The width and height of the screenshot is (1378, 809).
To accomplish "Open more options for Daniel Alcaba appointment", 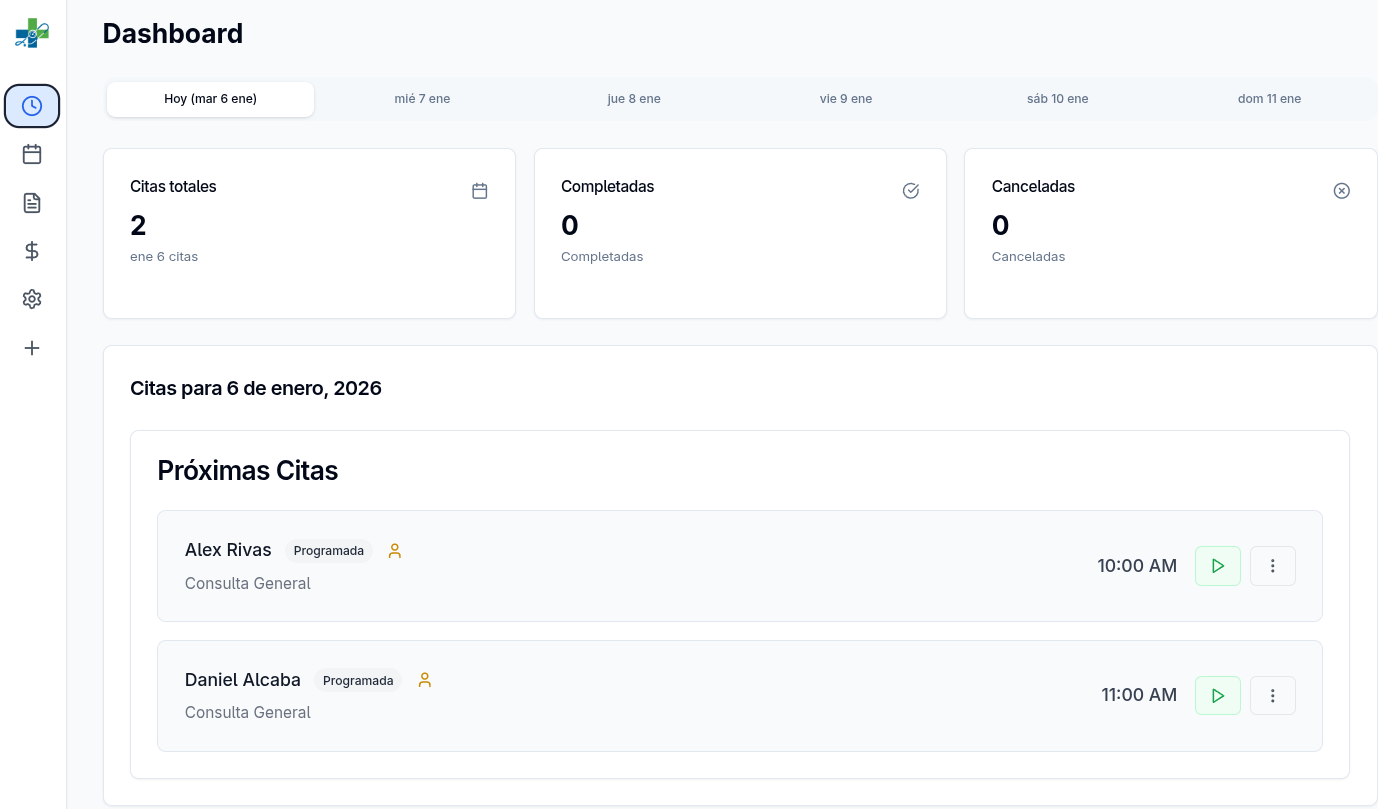I will click(1272, 695).
